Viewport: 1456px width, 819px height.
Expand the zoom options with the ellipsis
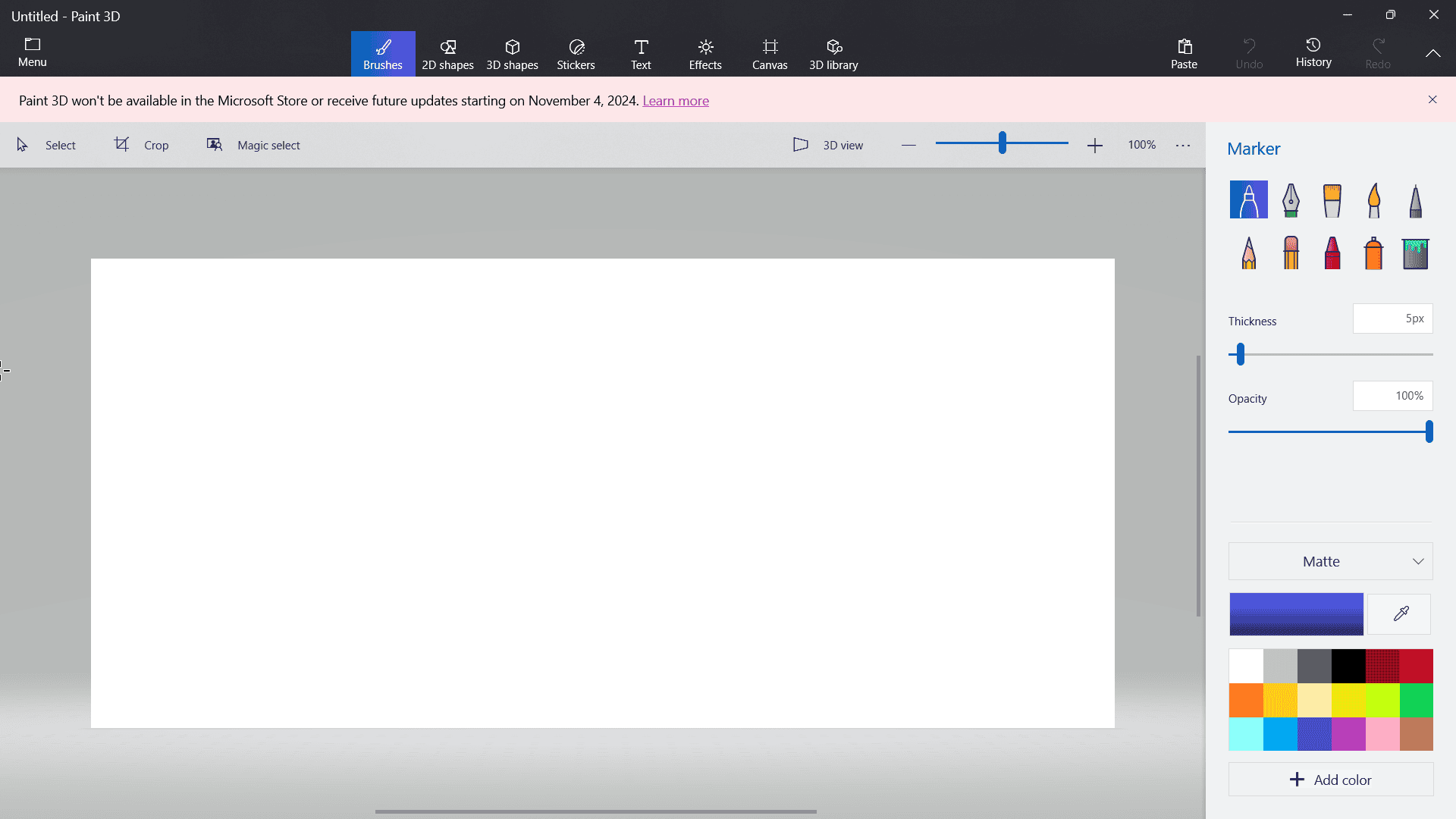coord(1183,145)
